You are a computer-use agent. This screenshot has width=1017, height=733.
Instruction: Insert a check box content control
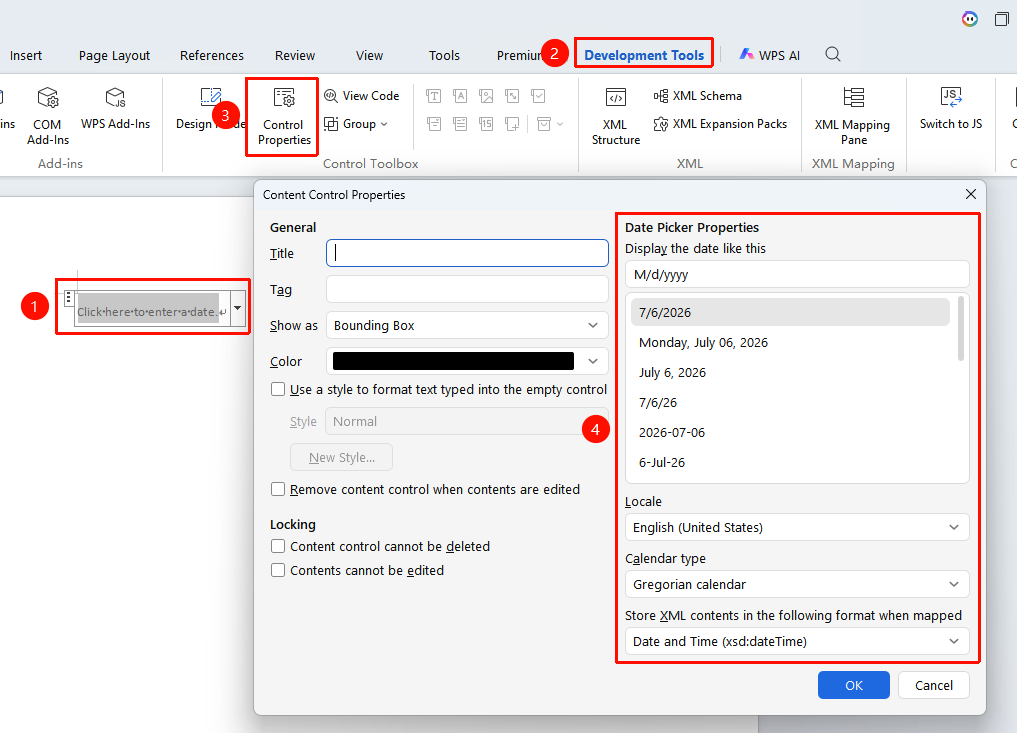538,97
